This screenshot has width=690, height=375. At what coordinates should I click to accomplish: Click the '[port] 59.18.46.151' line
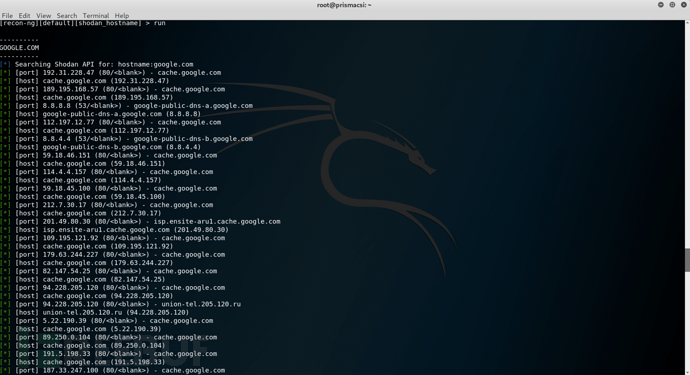point(109,155)
